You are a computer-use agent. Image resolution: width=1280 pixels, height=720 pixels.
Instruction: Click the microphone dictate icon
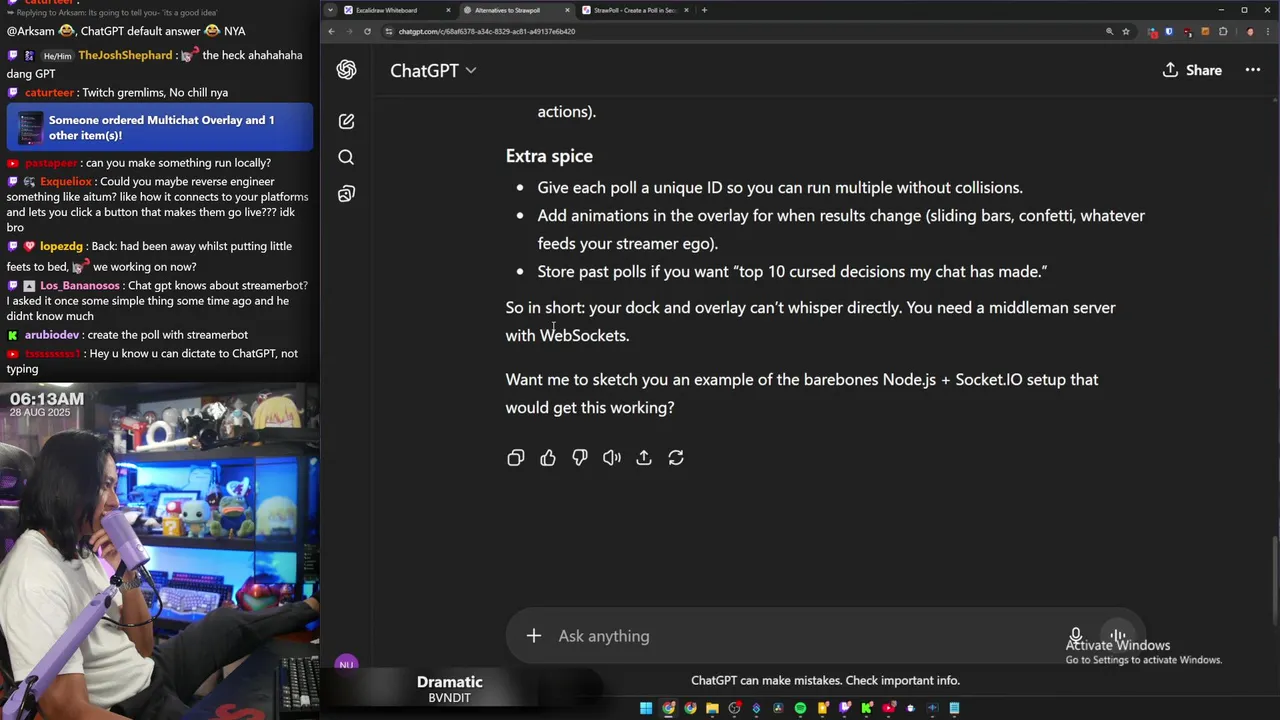[x=1076, y=636]
